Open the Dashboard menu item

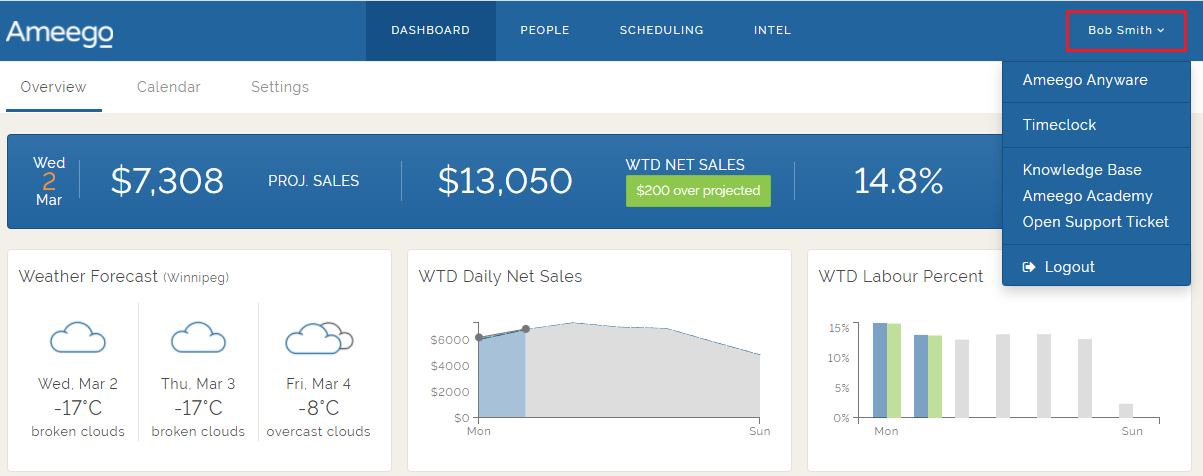pyautogui.click(x=430, y=30)
